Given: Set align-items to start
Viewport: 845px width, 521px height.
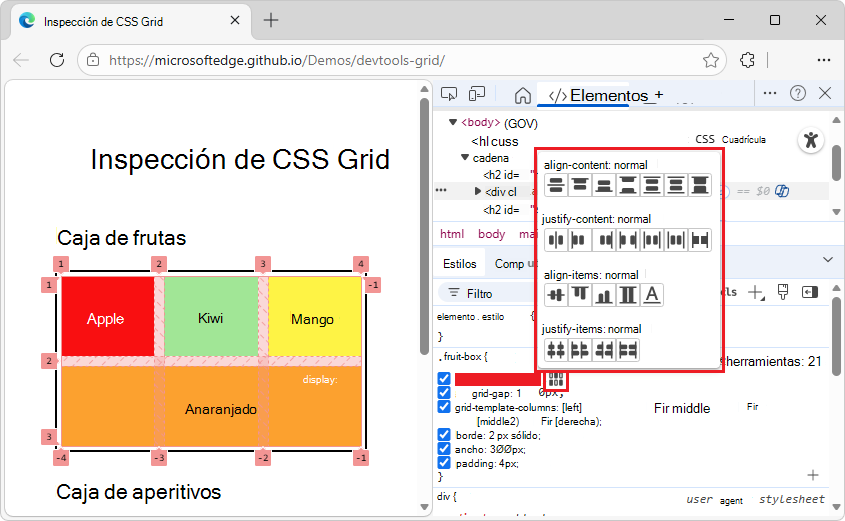Looking at the screenshot, I should [580, 295].
